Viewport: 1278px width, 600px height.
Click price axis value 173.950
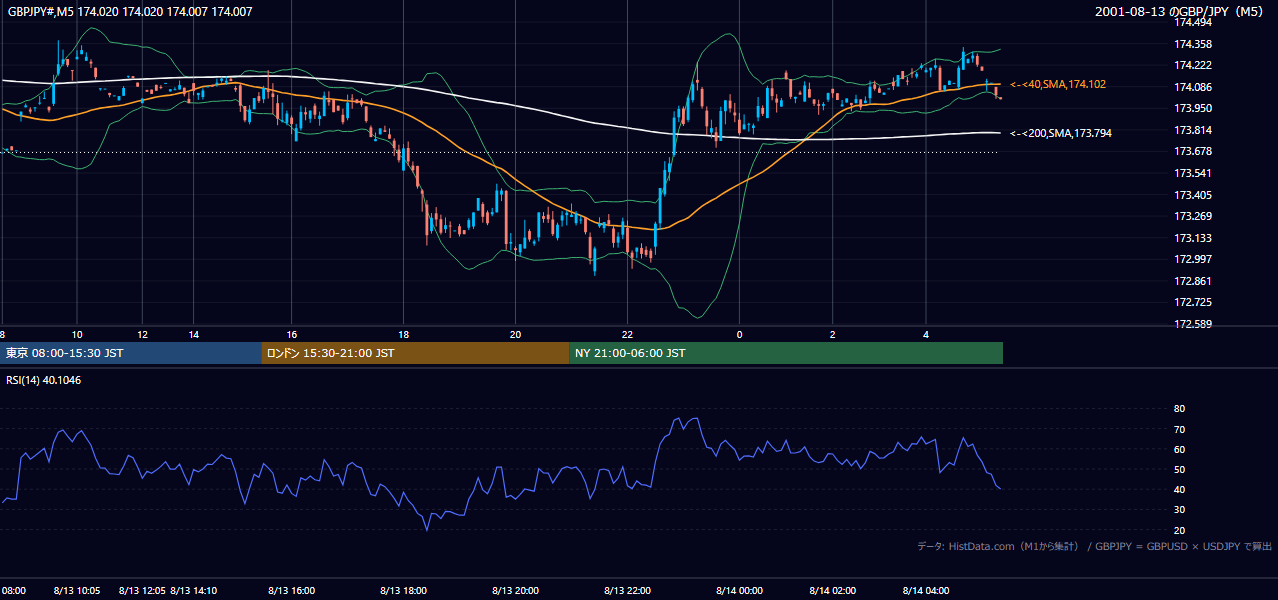(x=1192, y=108)
